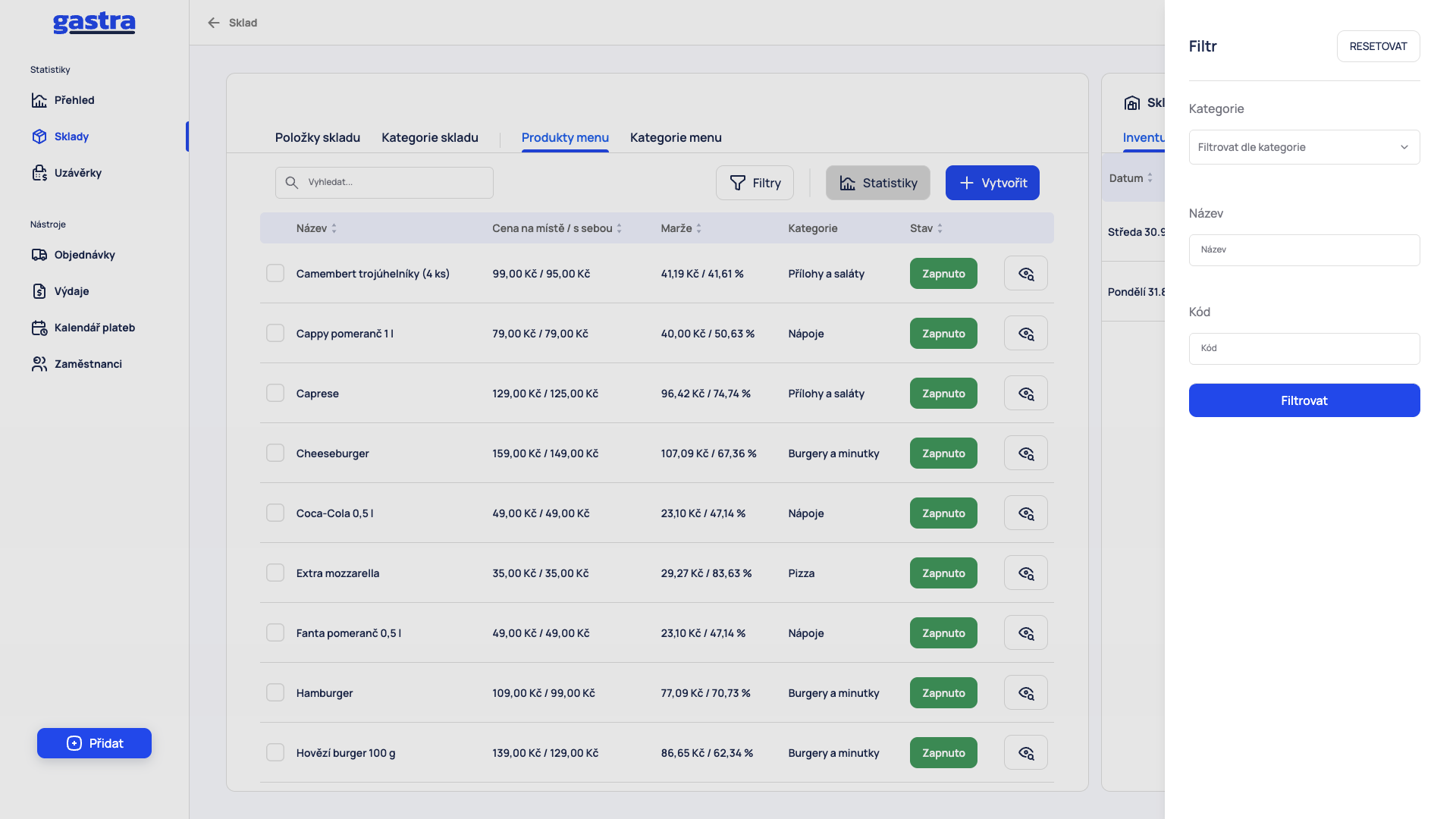The image size is (1456, 819).
Task: Click the Přidat button
Action: pyautogui.click(x=94, y=743)
